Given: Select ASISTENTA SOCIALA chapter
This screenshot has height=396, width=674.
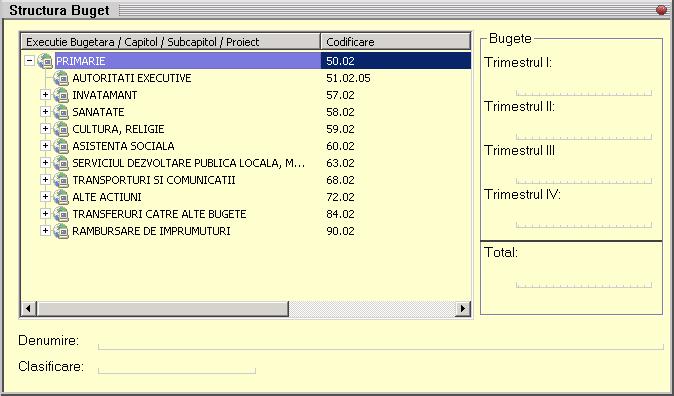Looking at the screenshot, I should 123,146.
